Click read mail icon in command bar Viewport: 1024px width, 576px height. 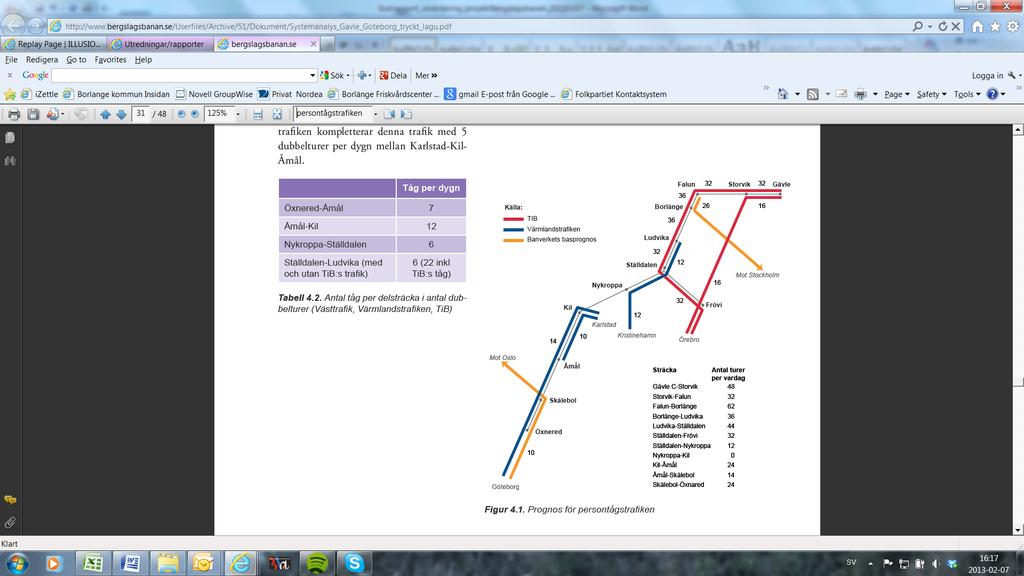point(841,94)
